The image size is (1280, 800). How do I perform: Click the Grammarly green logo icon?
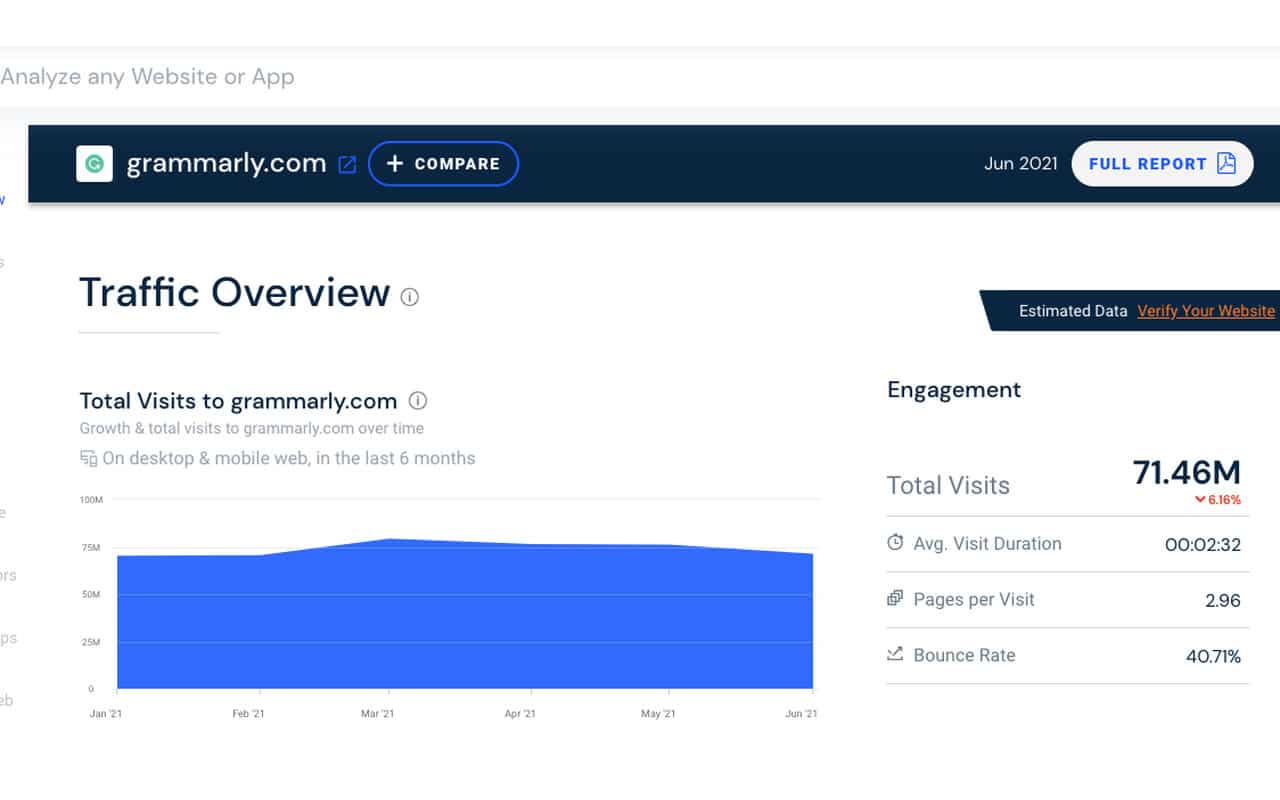click(x=94, y=164)
